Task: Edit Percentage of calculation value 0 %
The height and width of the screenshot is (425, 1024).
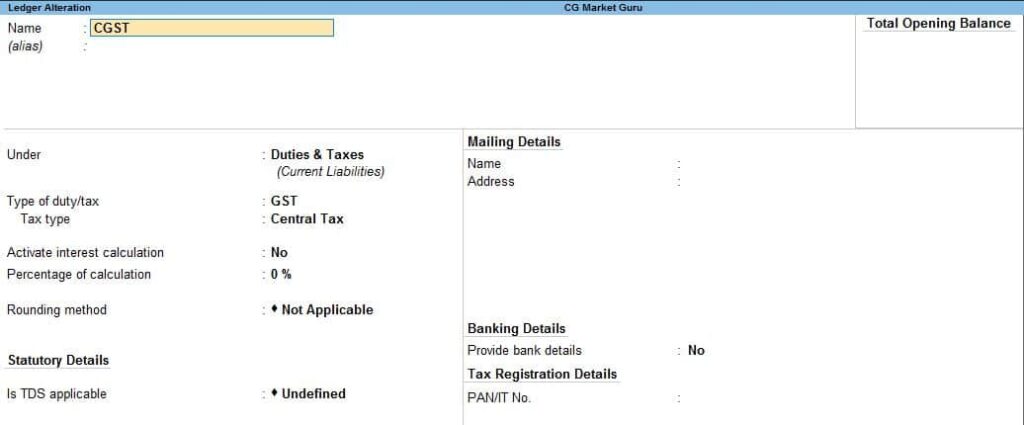Action: (x=281, y=274)
